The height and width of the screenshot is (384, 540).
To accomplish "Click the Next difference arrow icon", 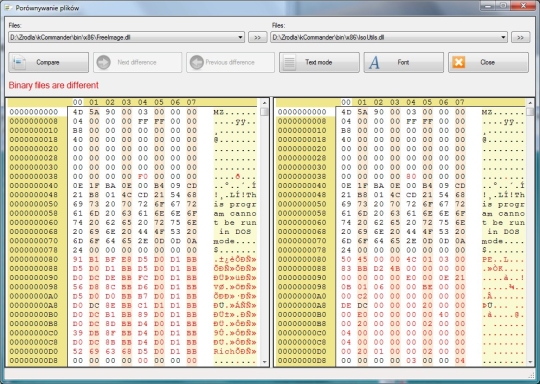I will pos(103,62).
